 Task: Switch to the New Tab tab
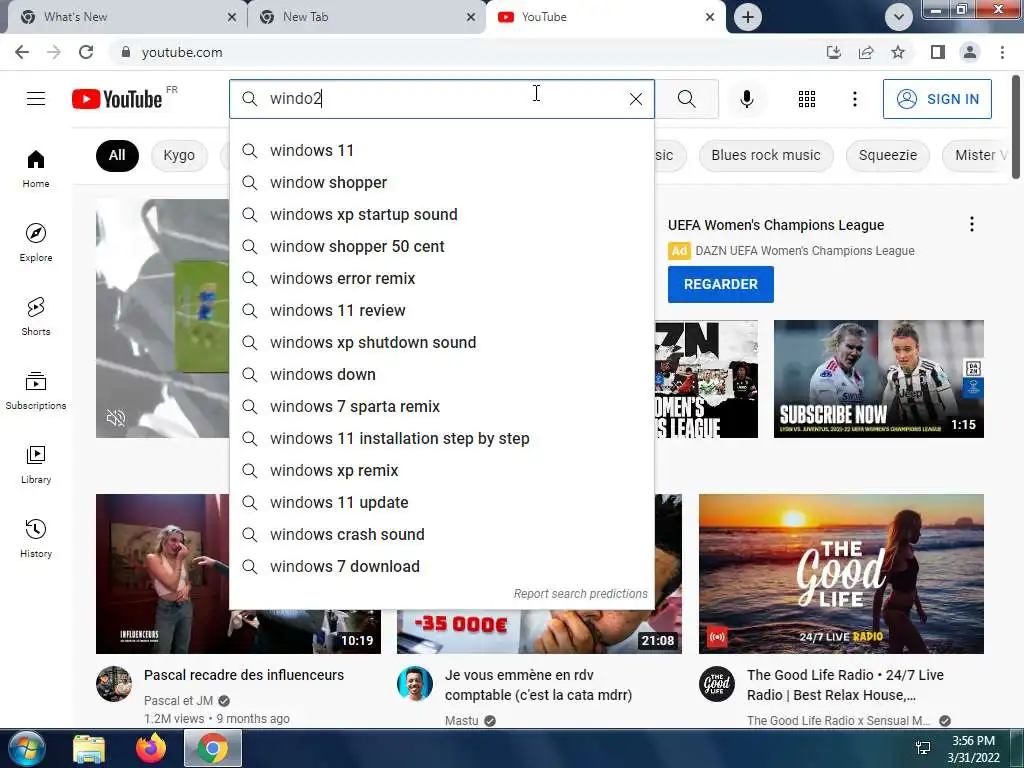click(x=367, y=17)
